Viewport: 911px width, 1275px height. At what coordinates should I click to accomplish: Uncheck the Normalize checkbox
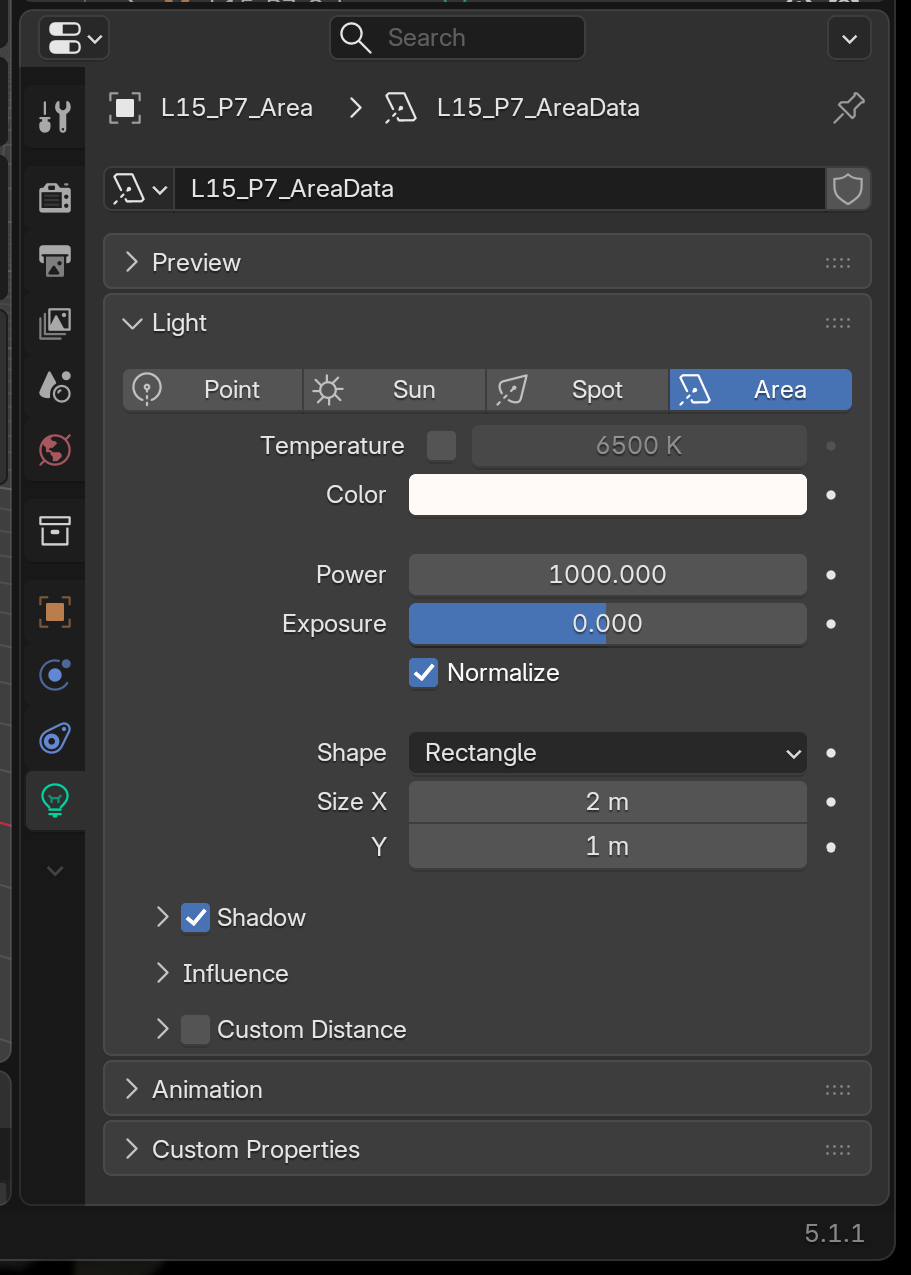coord(424,672)
